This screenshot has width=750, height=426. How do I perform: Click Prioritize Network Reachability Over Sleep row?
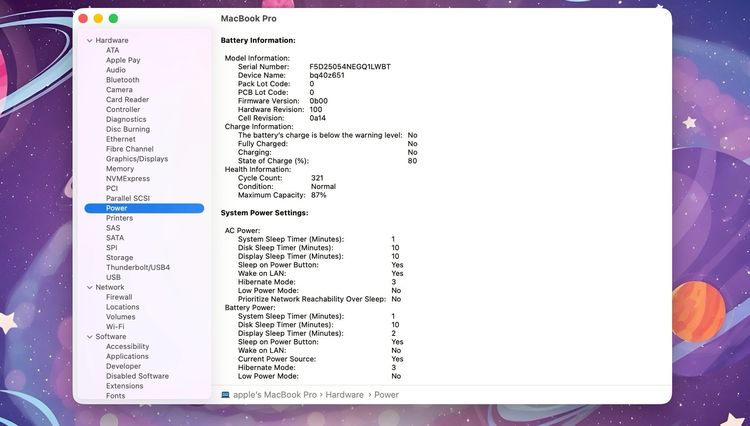(x=320, y=299)
